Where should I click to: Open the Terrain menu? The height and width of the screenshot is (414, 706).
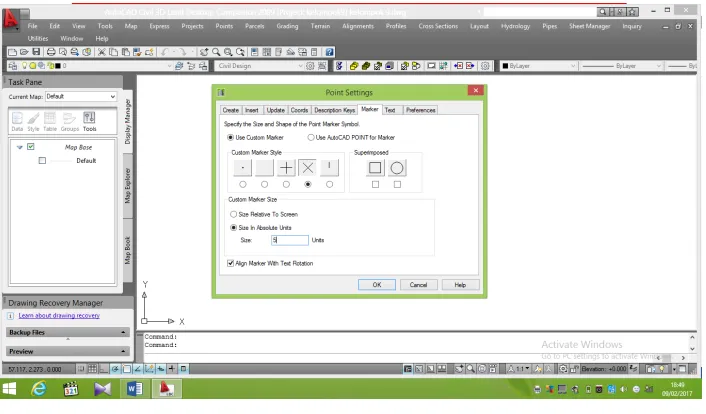320,26
